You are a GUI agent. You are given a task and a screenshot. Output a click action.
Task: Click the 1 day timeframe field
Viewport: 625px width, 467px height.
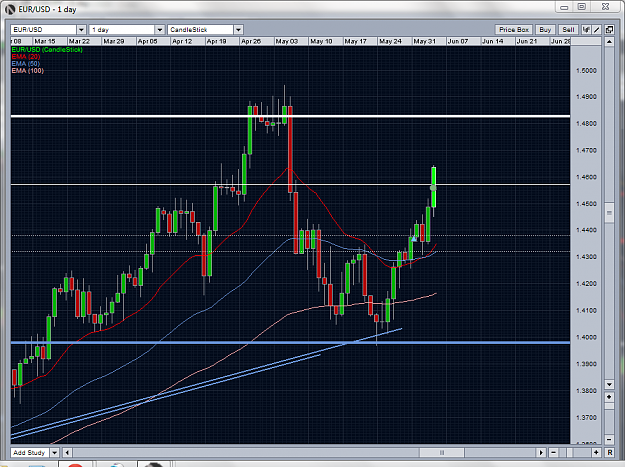coord(122,29)
